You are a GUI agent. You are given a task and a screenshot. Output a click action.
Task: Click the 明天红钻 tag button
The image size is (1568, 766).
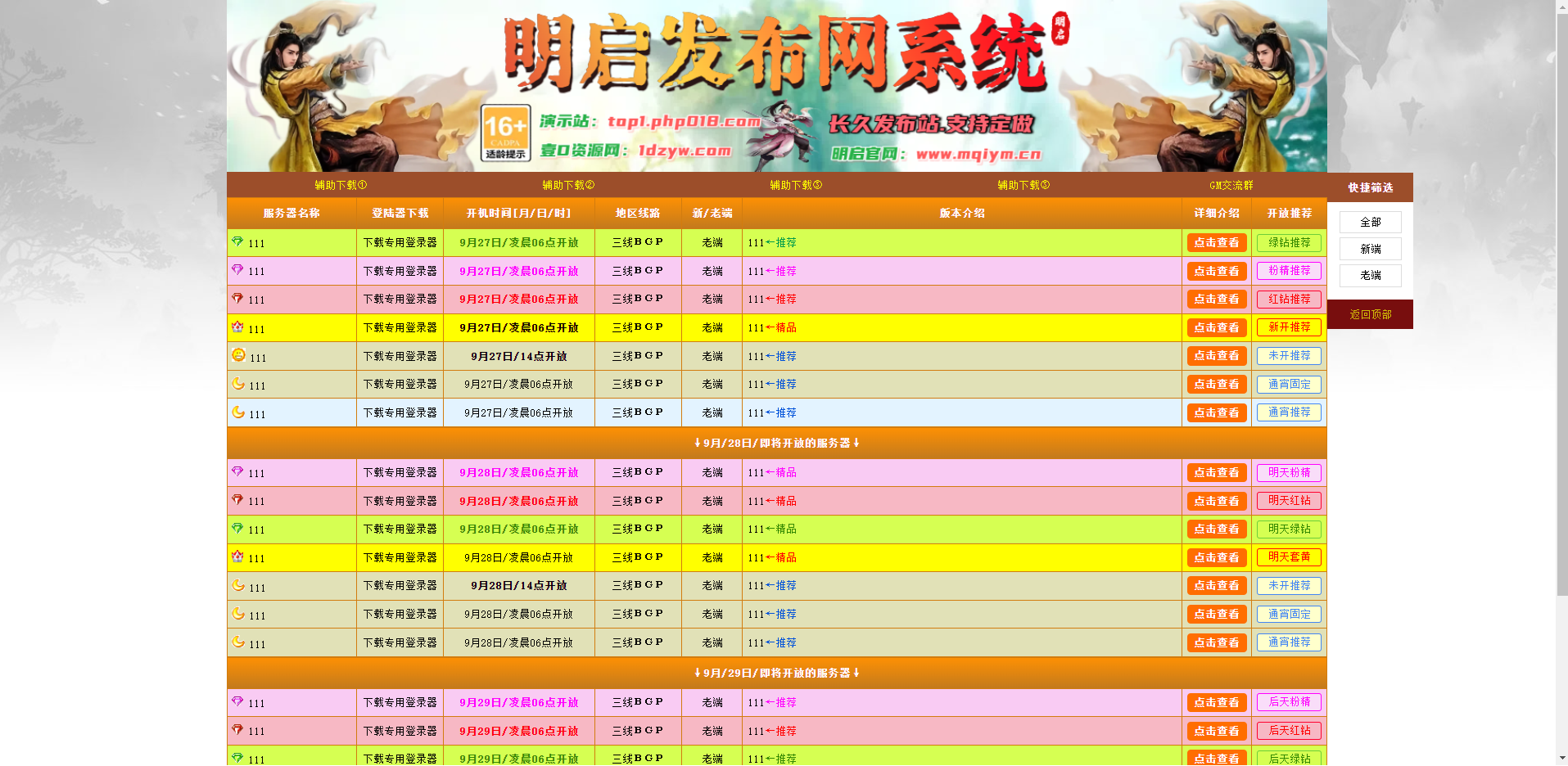1290,501
